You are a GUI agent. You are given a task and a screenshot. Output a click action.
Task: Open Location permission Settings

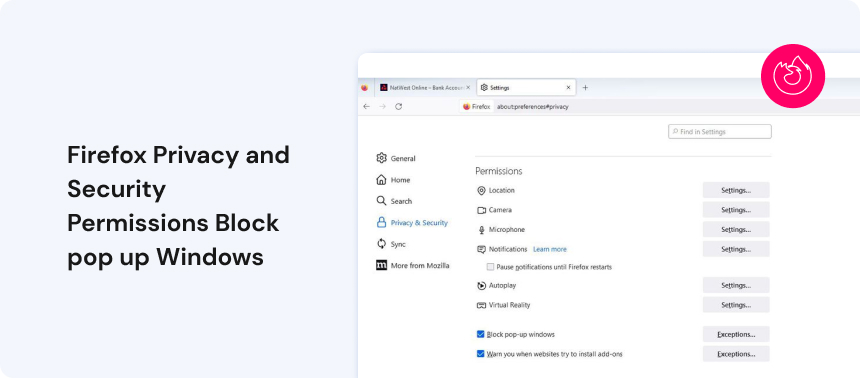(x=736, y=190)
